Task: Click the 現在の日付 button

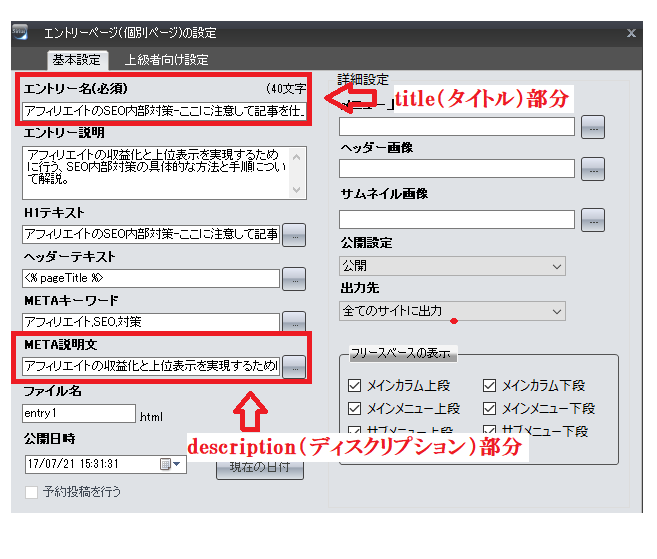Action: pos(260,470)
